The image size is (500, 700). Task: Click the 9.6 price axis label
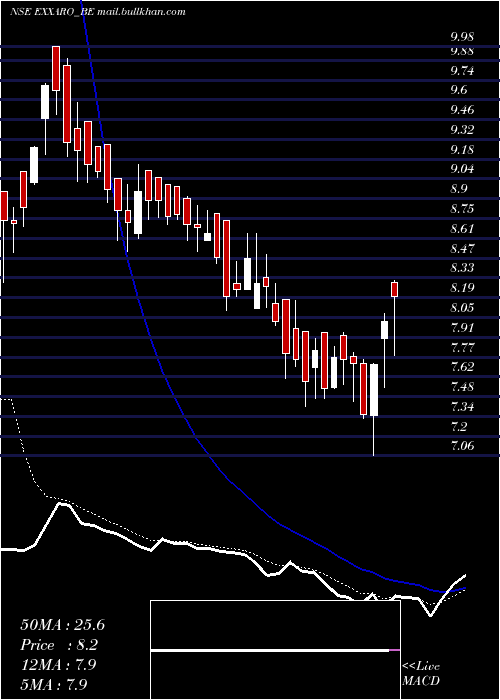pyautogui.click(x=458, y=90)
